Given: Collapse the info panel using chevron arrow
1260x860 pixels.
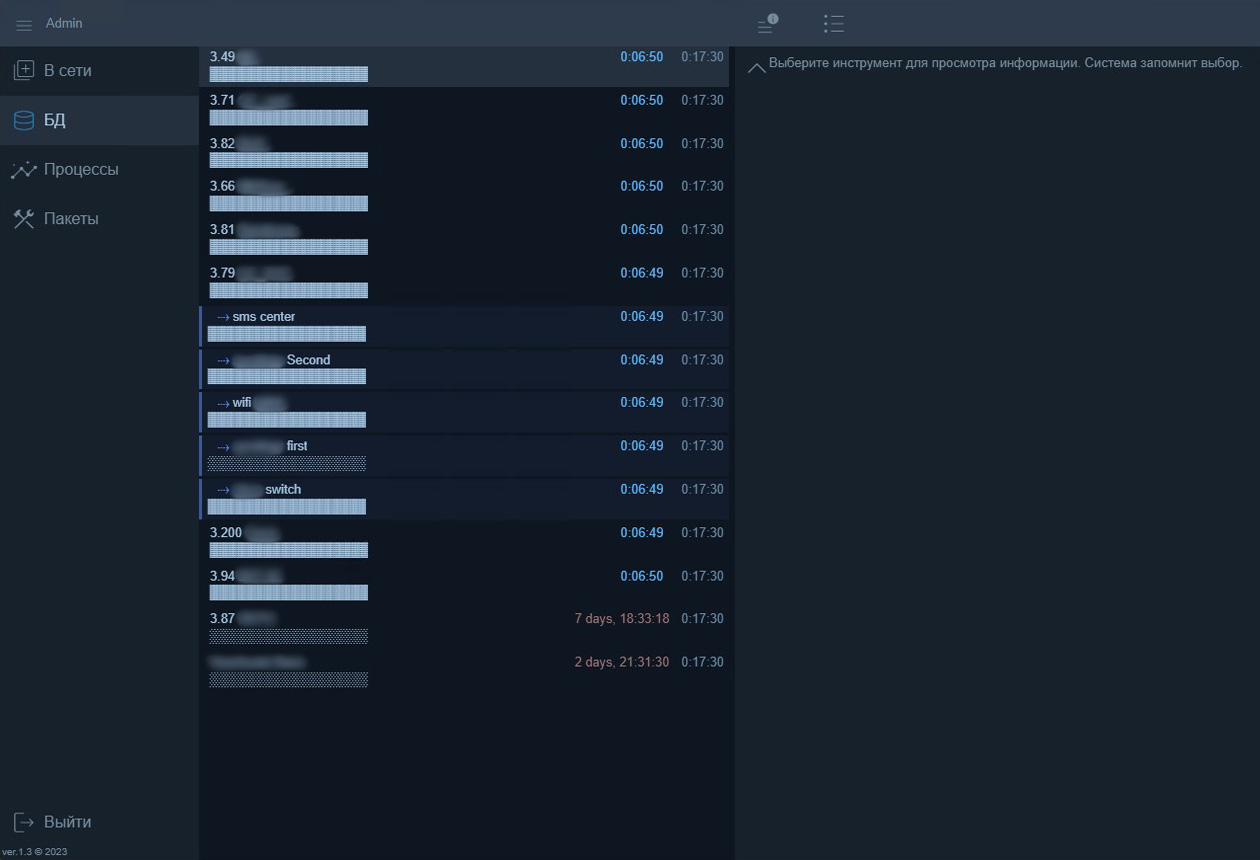Looking at the screenshot, I should coord(757,67).
